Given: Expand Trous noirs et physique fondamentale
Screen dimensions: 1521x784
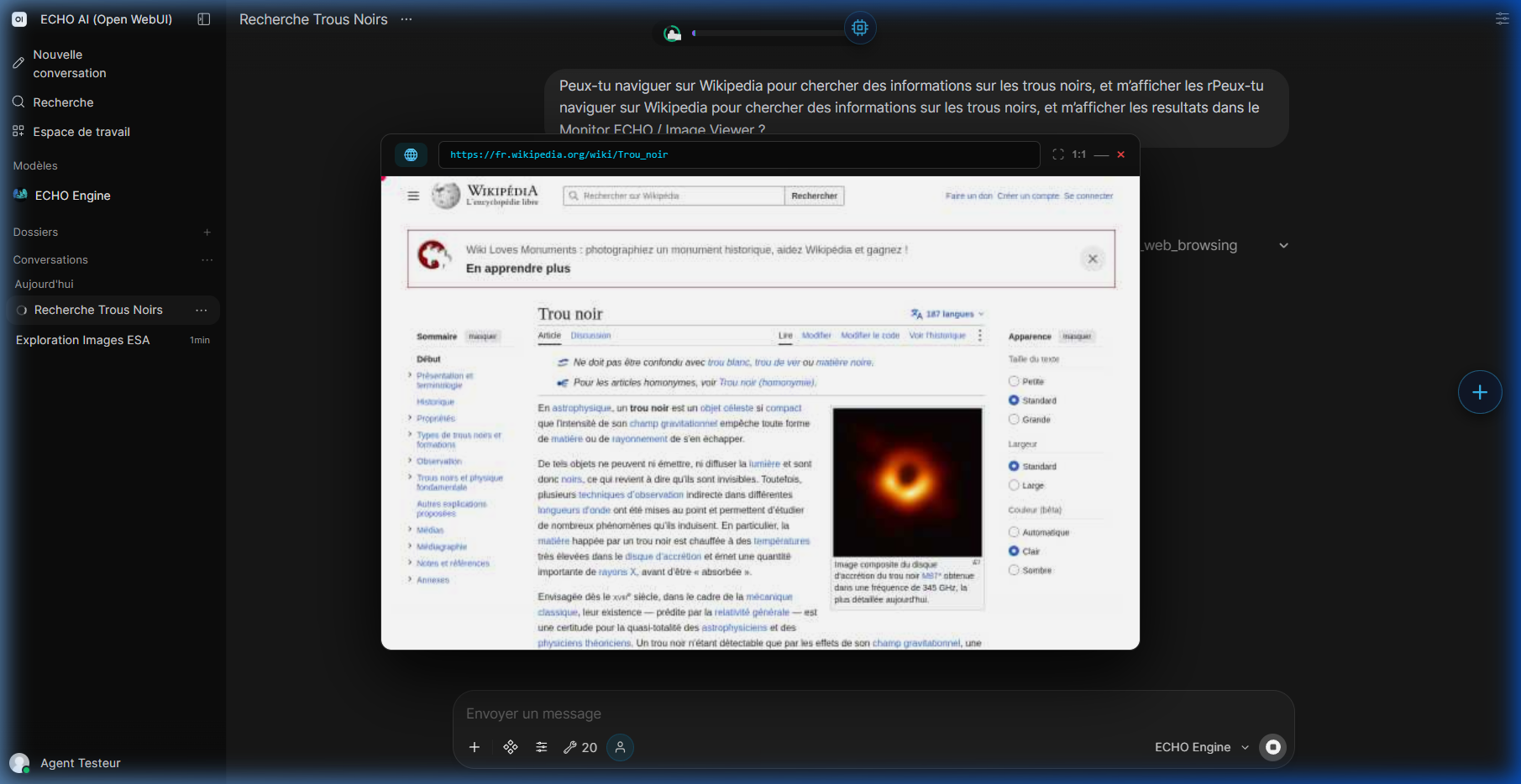Looking at the screenshot, I should click(x=410, y=478).
